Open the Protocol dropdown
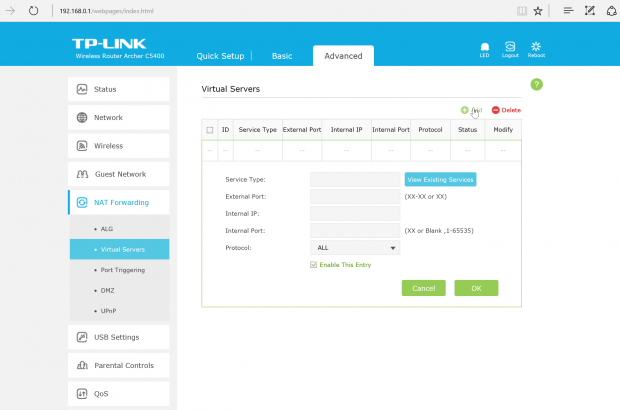This screenshot has height=410, width=620. (355, 247)
